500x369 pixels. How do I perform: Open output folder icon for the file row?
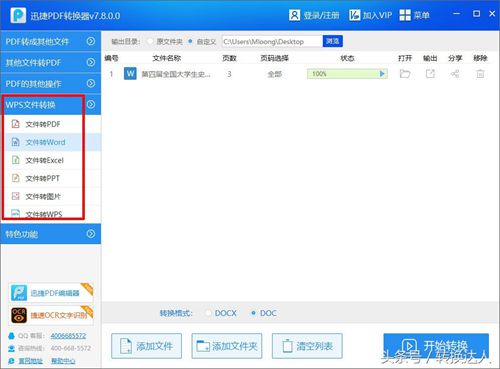click(405, 74)
